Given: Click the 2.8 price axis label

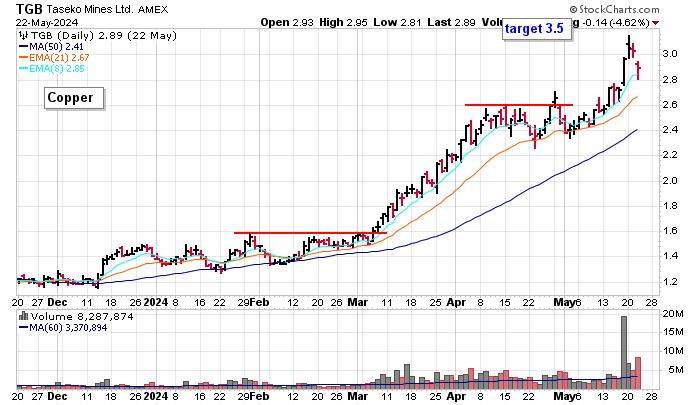Looking at the screenshot, I should click(670, 79).
